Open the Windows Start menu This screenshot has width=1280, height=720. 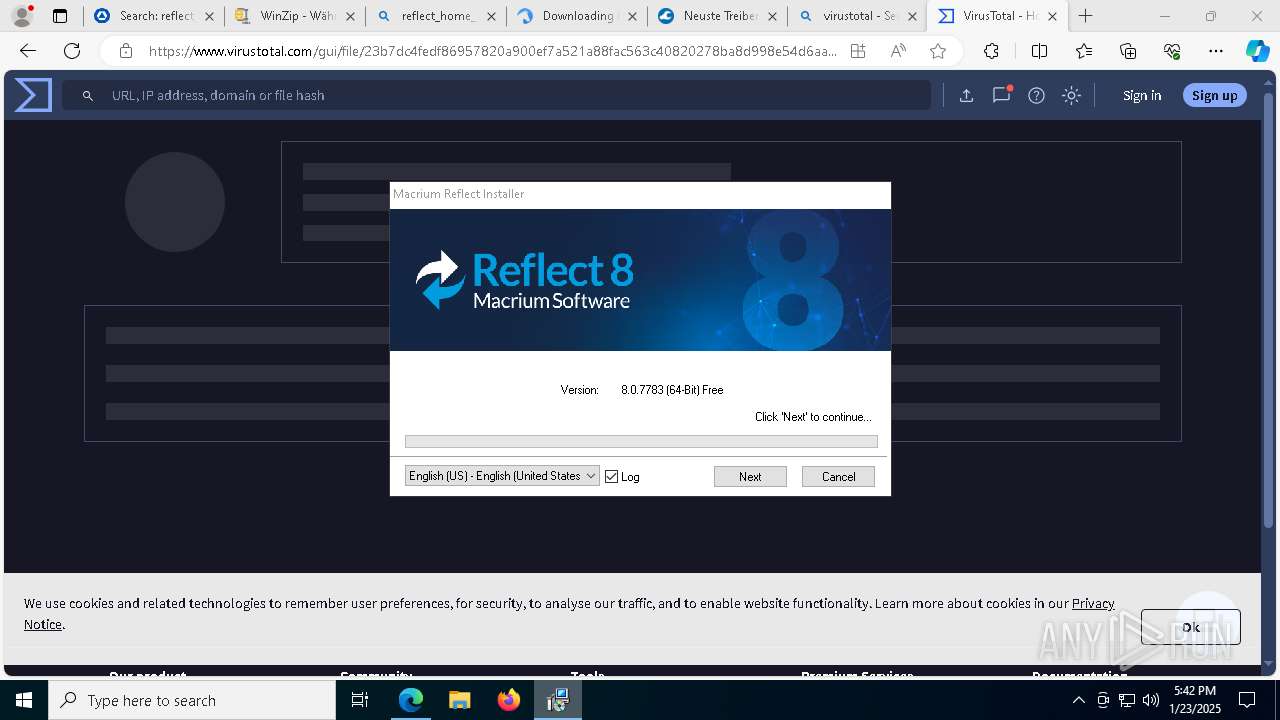tap(24, 700)
